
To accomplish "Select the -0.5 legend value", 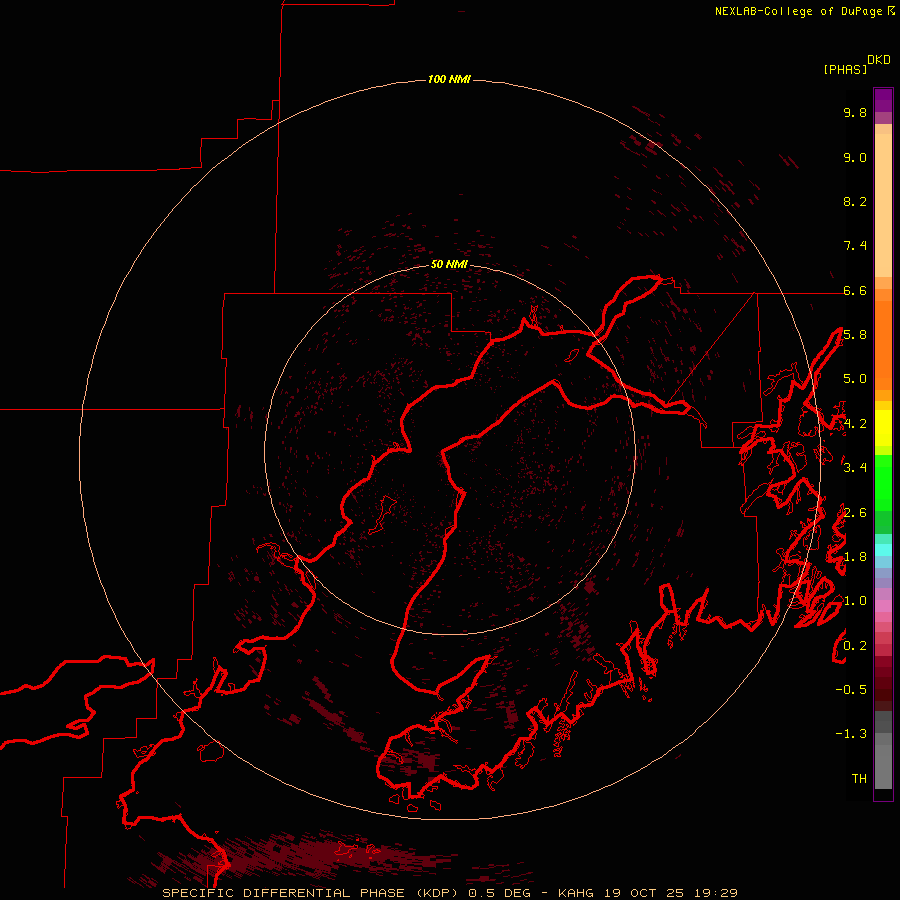I will [x=851, y=690].
